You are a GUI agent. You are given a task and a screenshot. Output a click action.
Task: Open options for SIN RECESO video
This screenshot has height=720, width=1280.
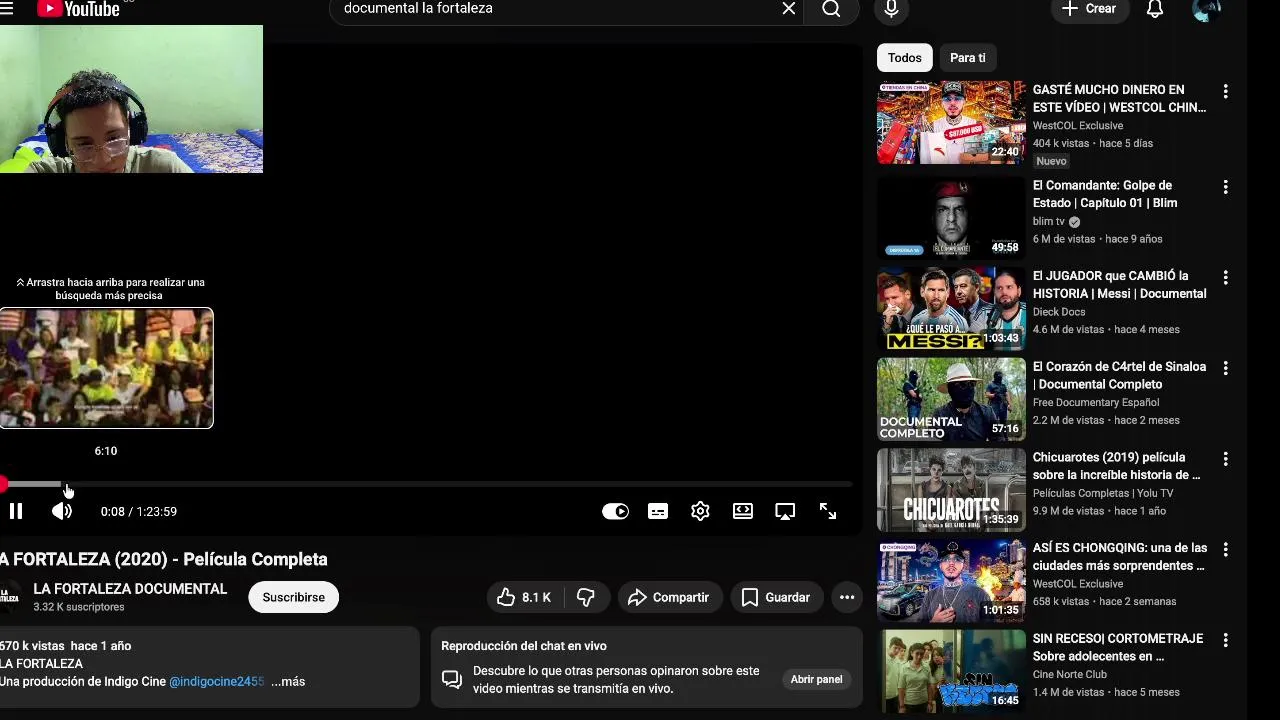tap(1225, 640)
